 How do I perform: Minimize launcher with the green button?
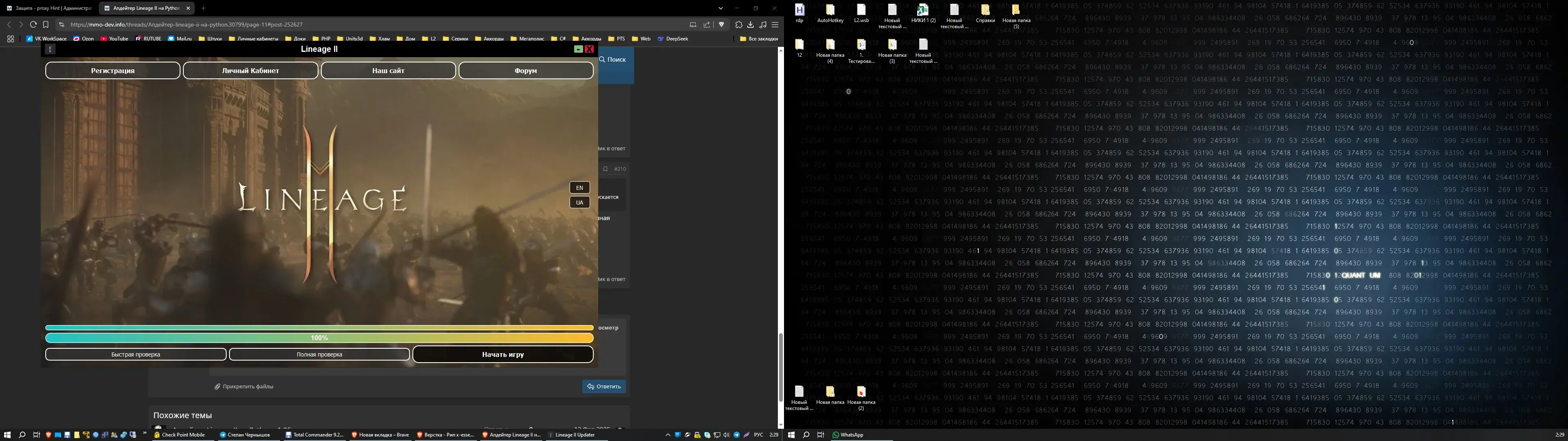(x=578, y=49)
